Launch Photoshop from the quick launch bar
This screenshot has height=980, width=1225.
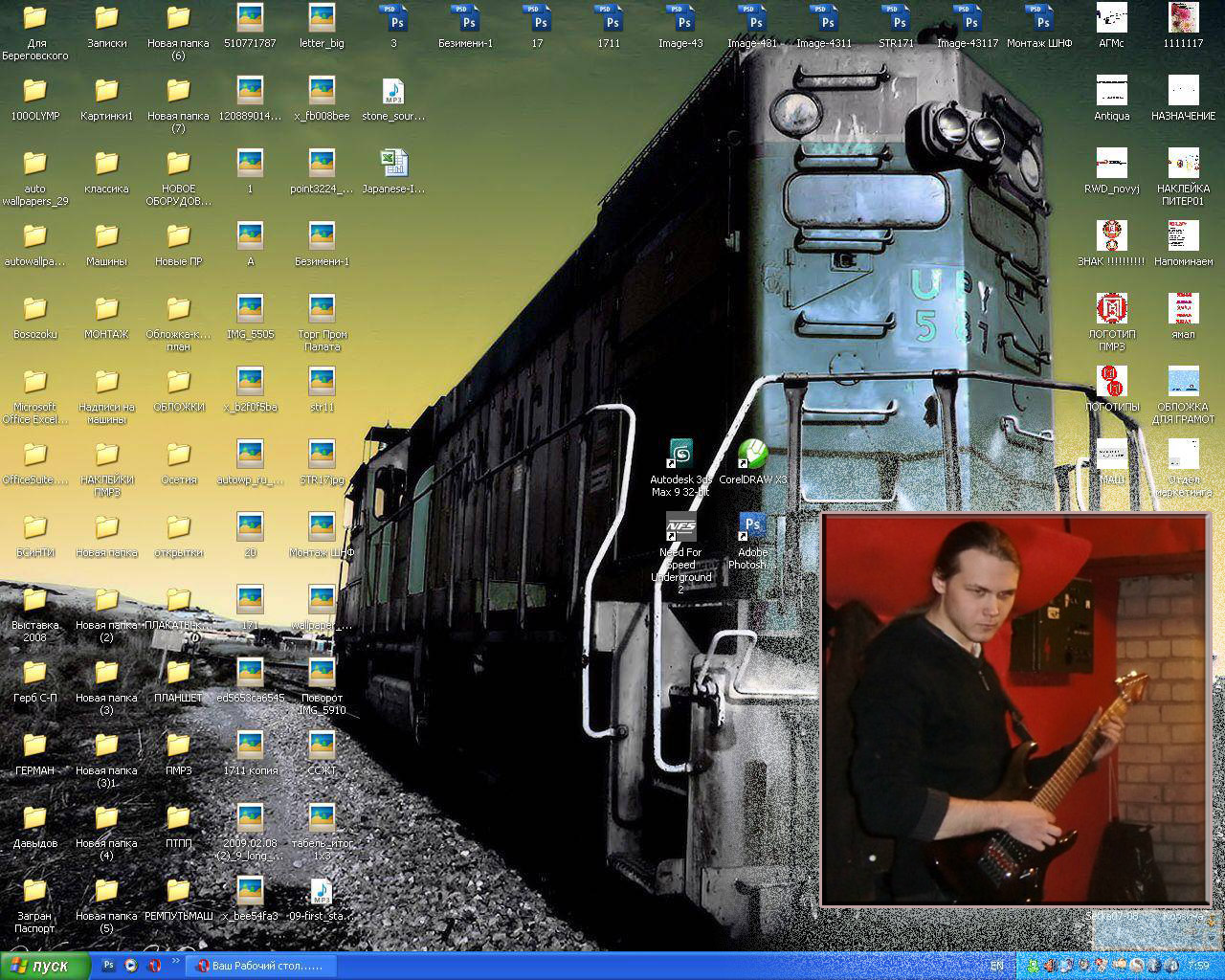click(x=108, y=966)
